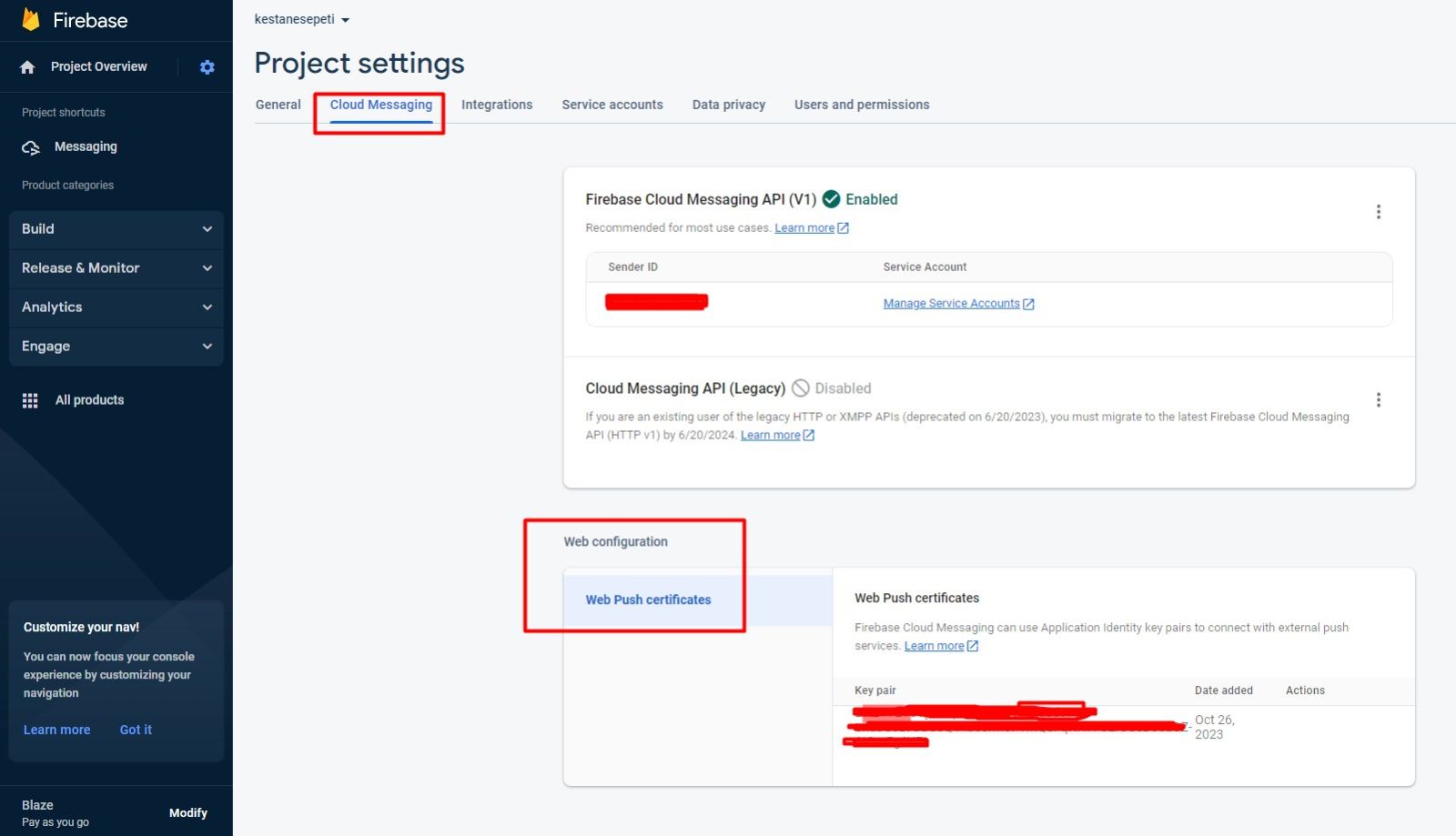
Task: Open options menu for Firebase Cloud Messaging API (V1)
Action: 1378,212
